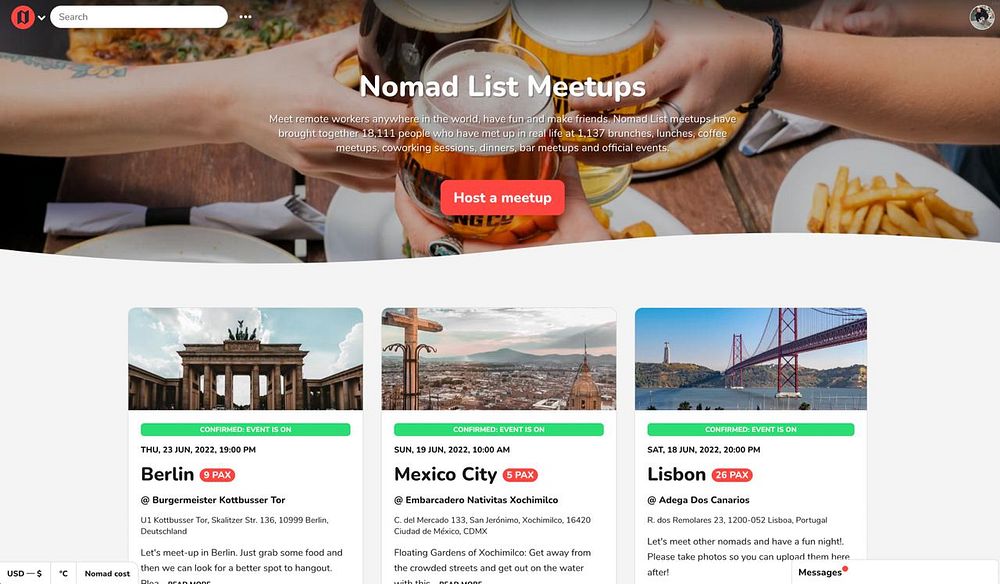This screenshot has width=1000, height=584.
Task: Open the USD currency selector
Action: click(x=24, y=573)
